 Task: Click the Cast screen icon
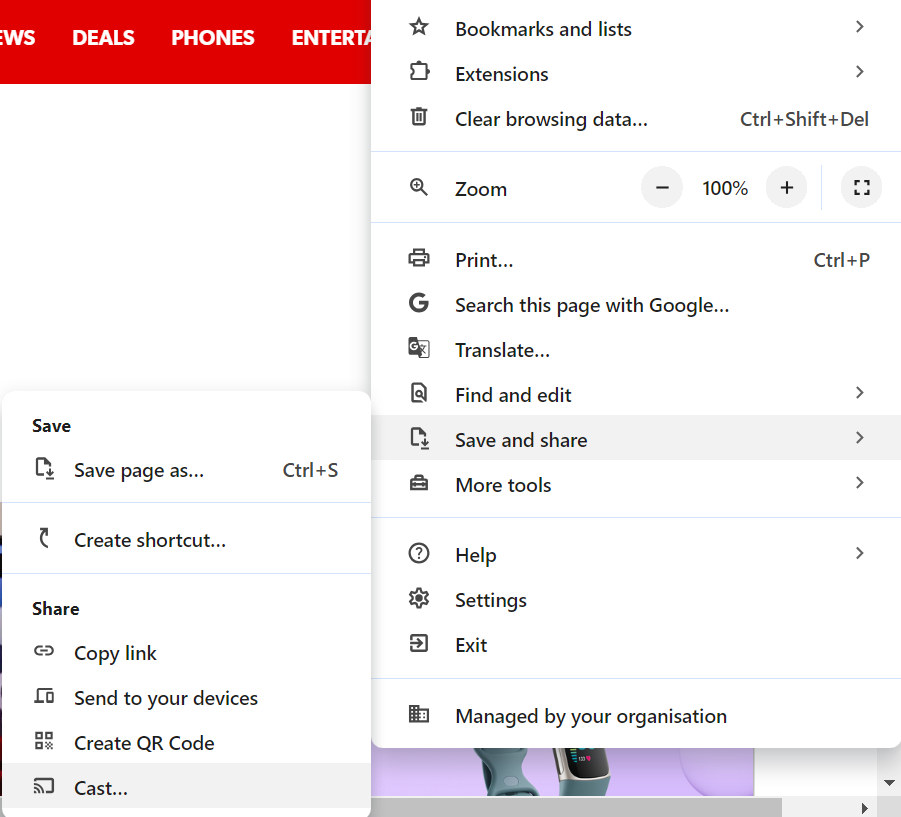pyautogui.click(x=44, y=785)
